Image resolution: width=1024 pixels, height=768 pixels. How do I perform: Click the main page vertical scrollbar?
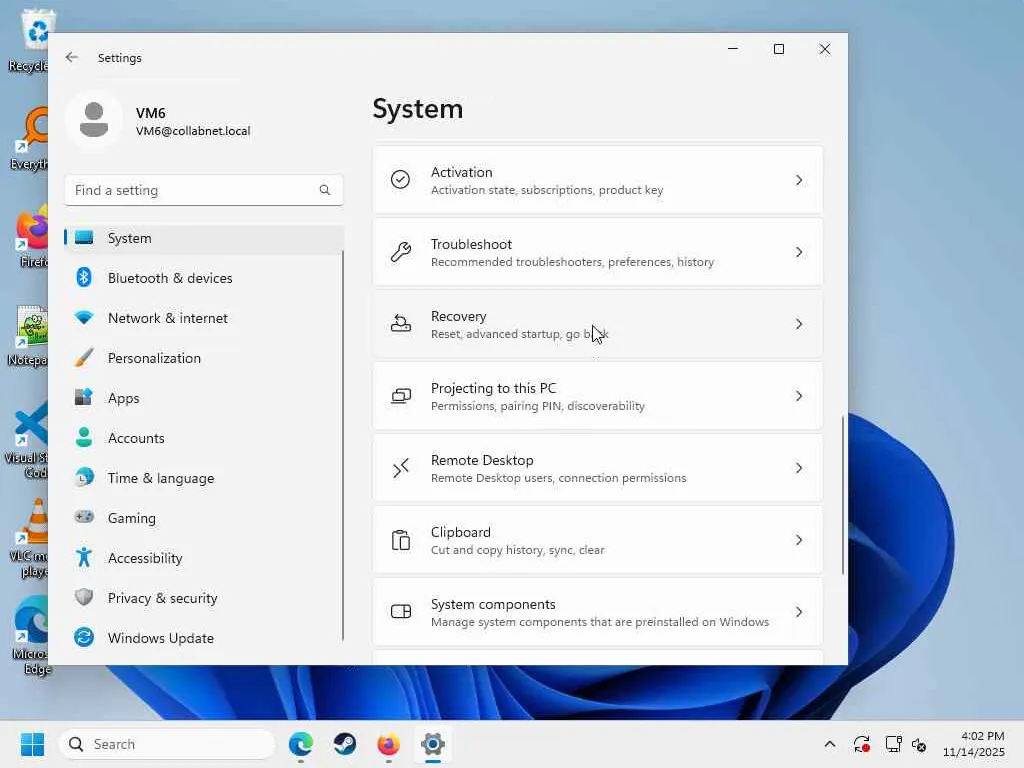pos(842,495)
